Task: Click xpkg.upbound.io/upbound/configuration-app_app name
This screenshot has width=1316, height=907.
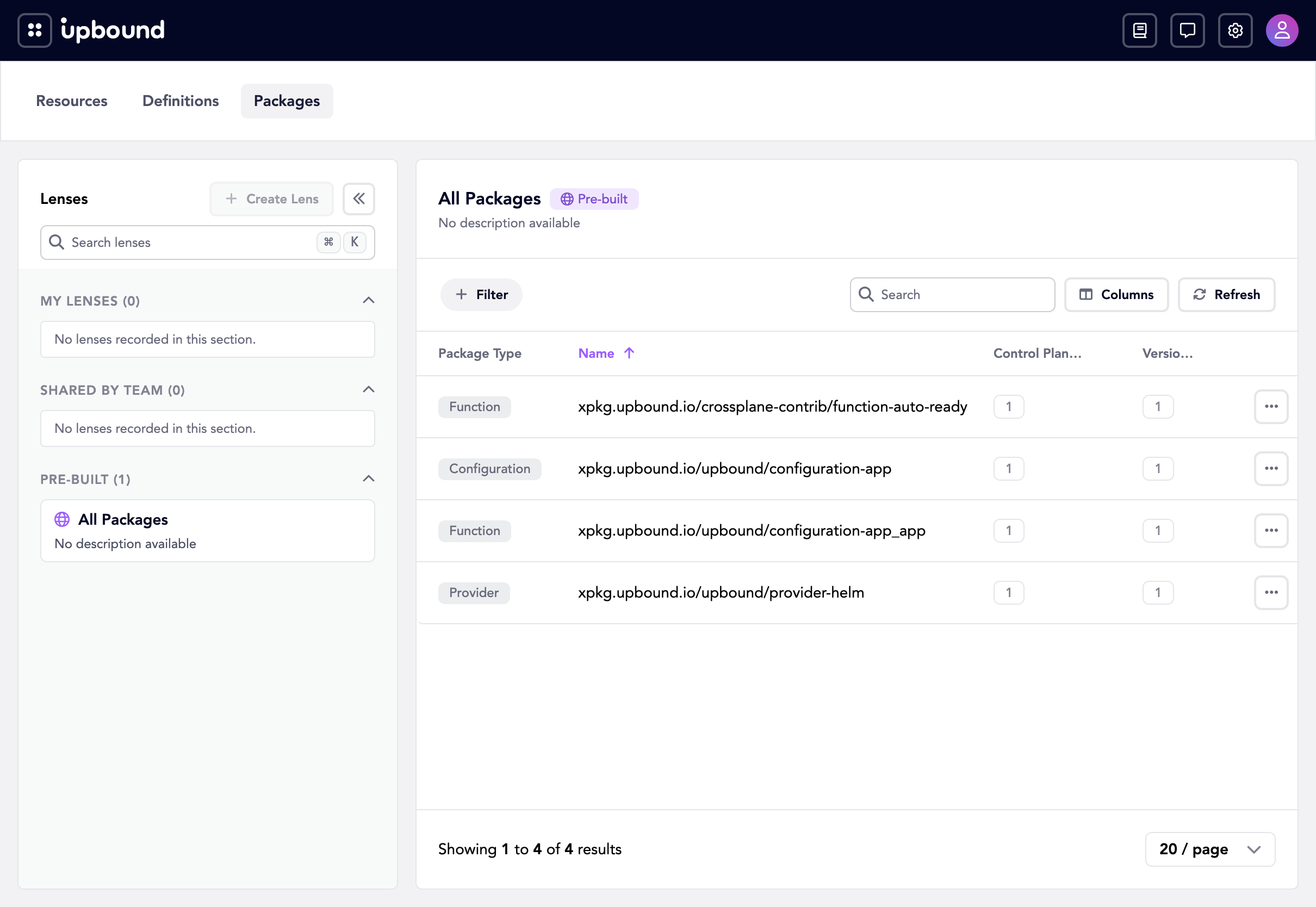Action: pyautogui.click(x=751, y=530)
